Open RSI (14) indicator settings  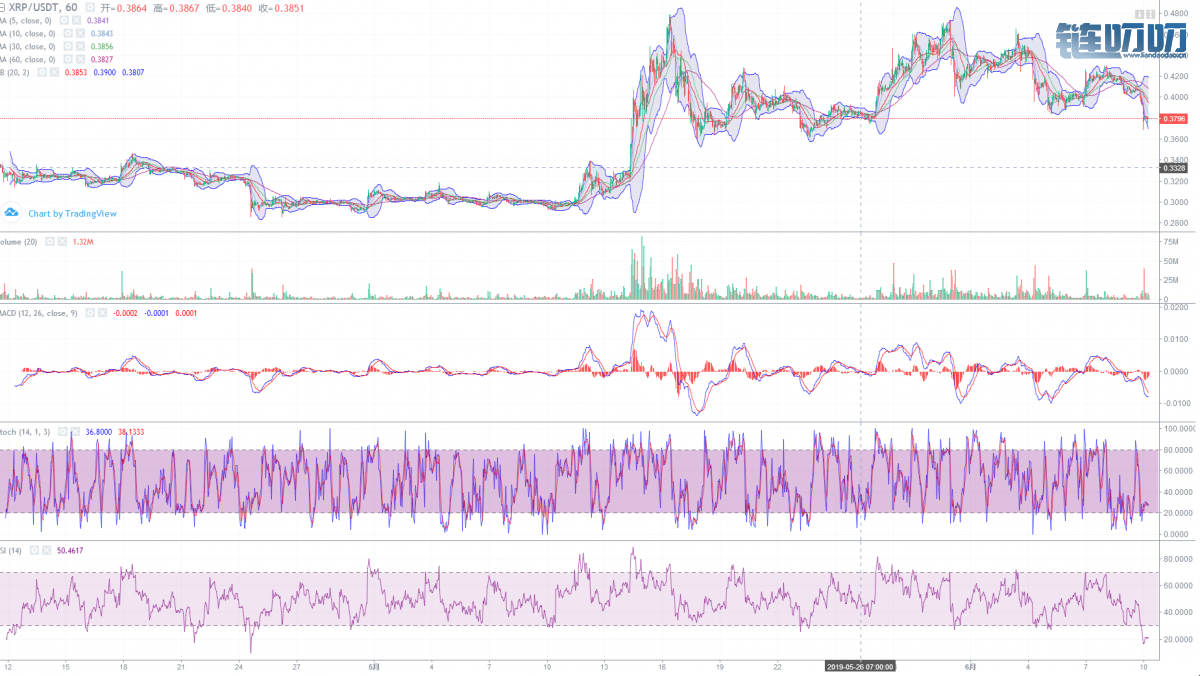(x=35, y=551)
